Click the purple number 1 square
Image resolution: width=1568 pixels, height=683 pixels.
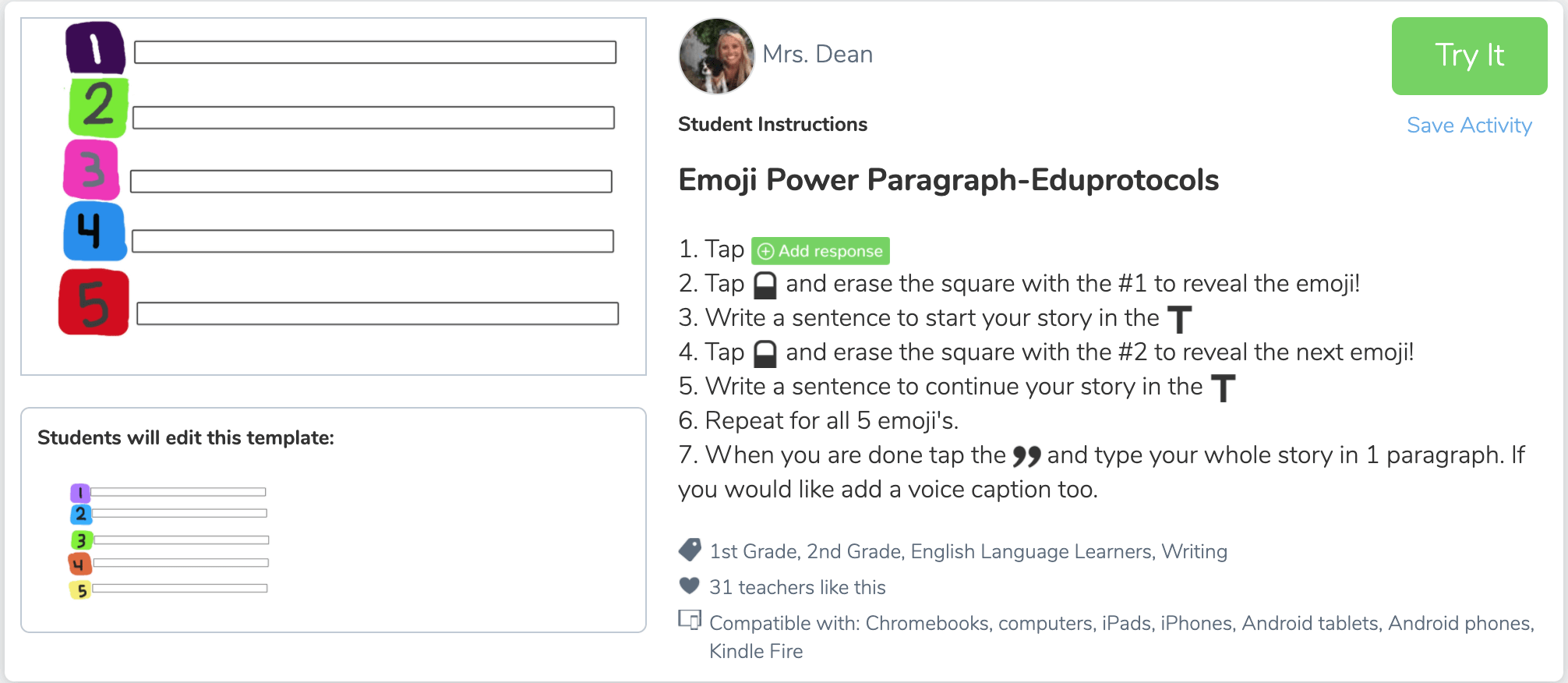pyautogui.click(x=95, y=48)
